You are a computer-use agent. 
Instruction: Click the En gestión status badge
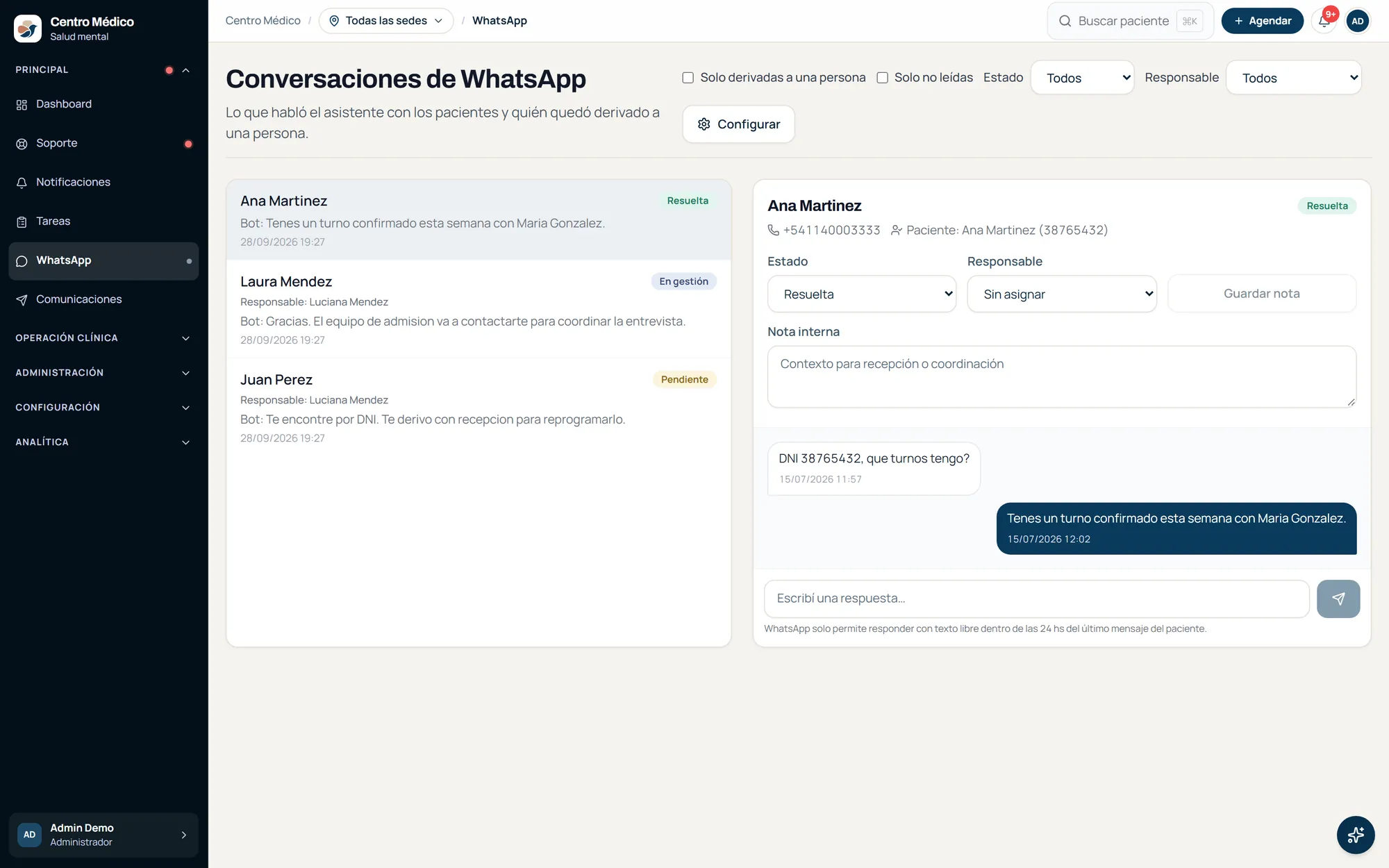(x=683, y=281)
